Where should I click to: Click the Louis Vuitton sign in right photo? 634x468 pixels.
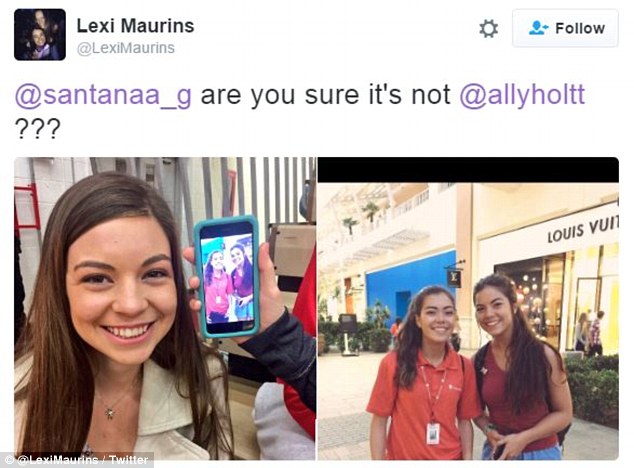(583, 229)
